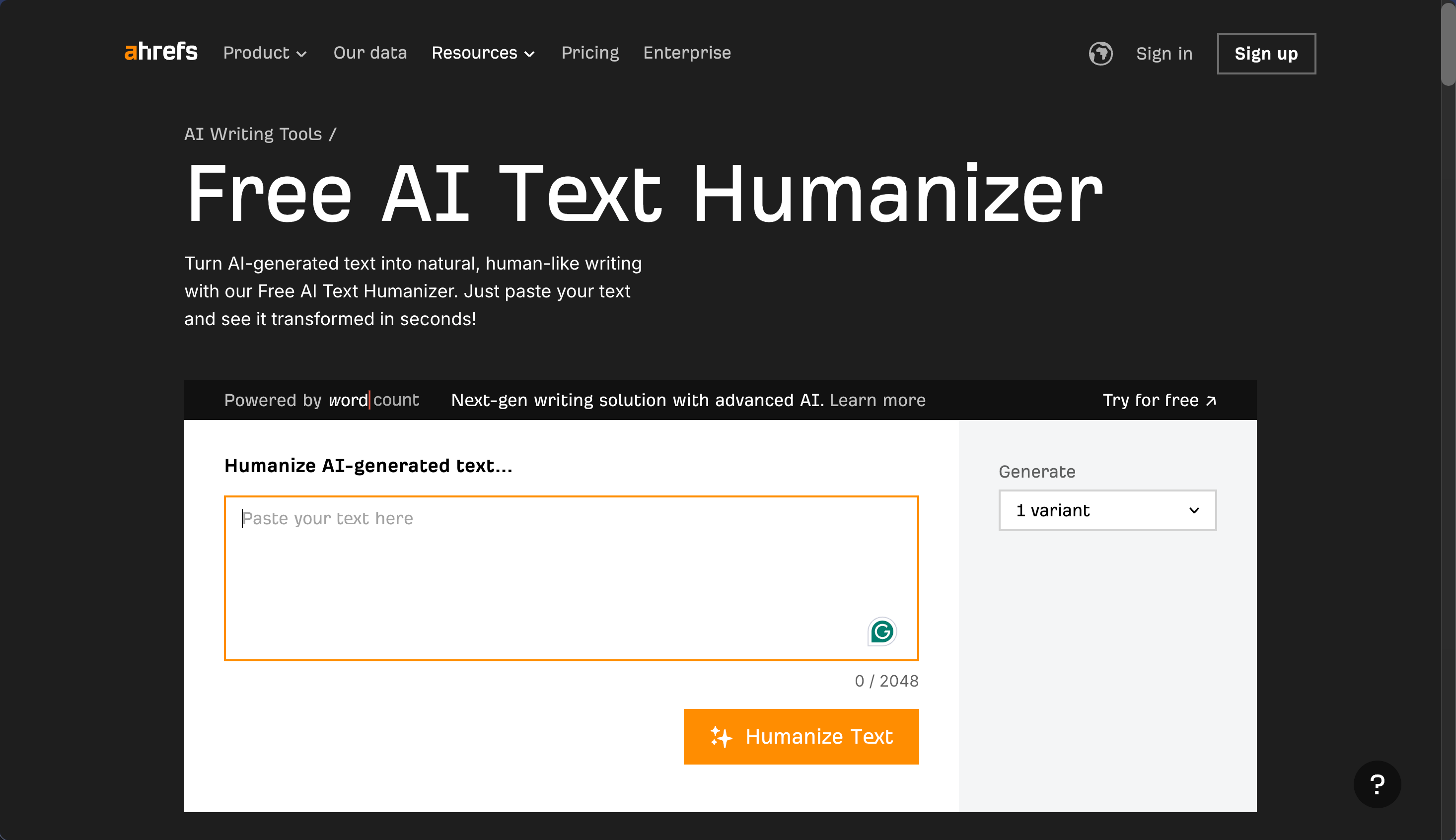
Task: Follow the Learn more link
Action: click(877, 400)
